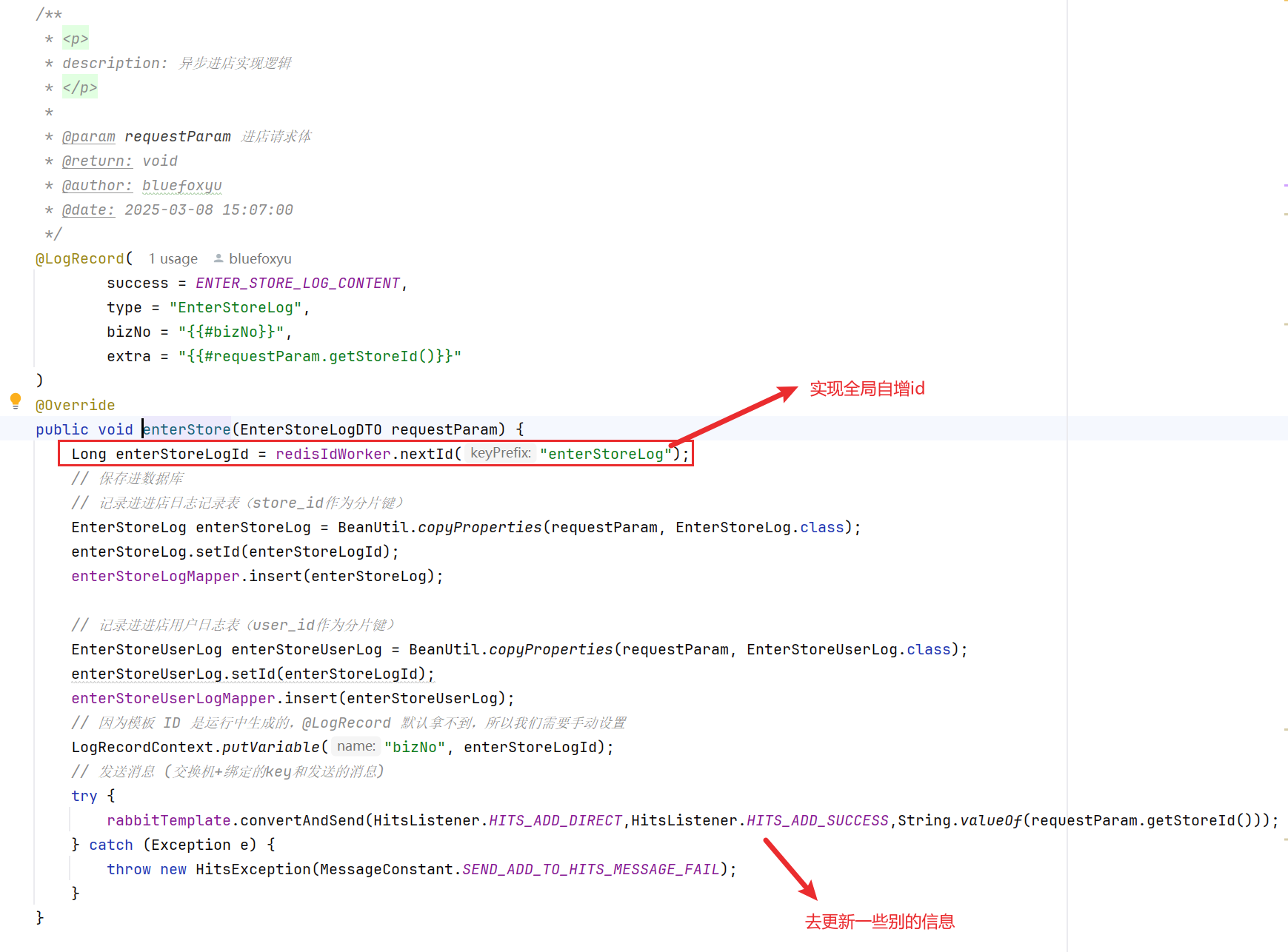This screenshot has height=952, width=1288.
Task: Click ENTER_STORE_LOG_CONTENT constant
Action: click(x=298, y=283)
